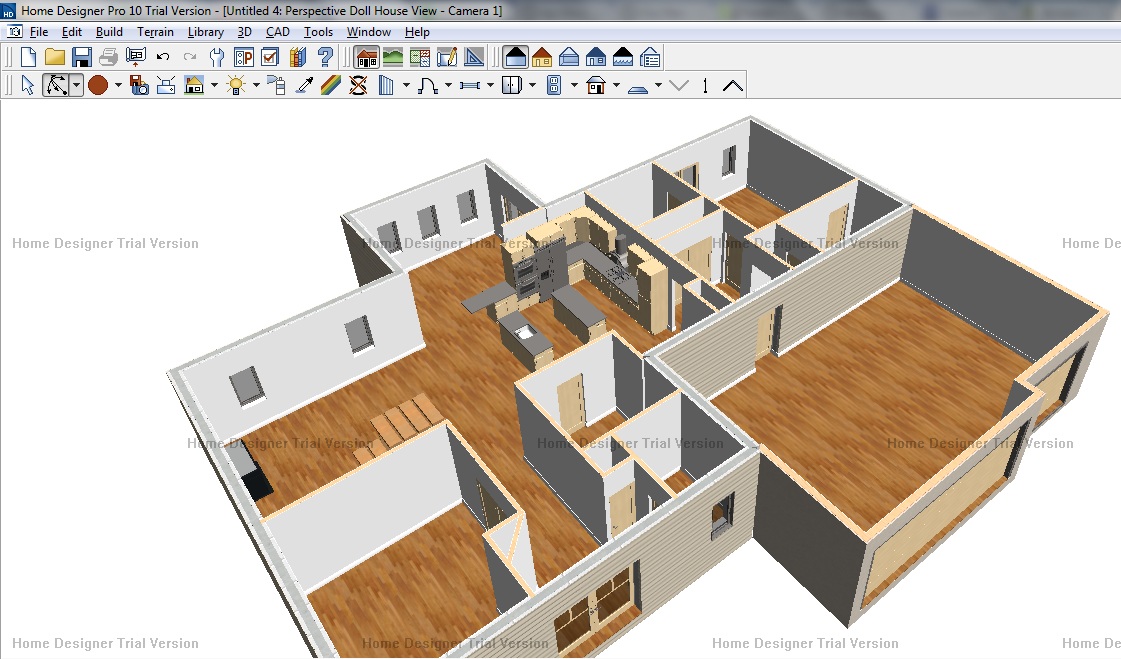Select the Material Eyedropper tool
This screenshot has height=659, width=1121.
click(305, 86)
